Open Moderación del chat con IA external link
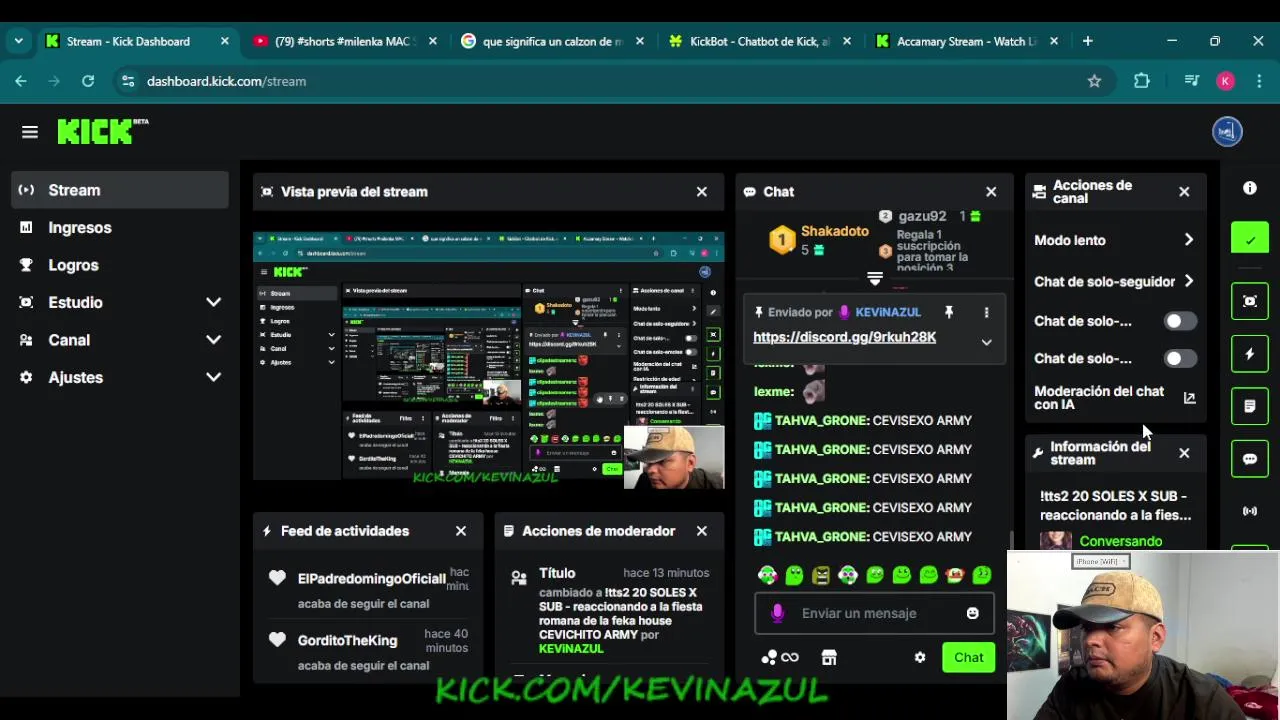 click(x=1189, y=398)
